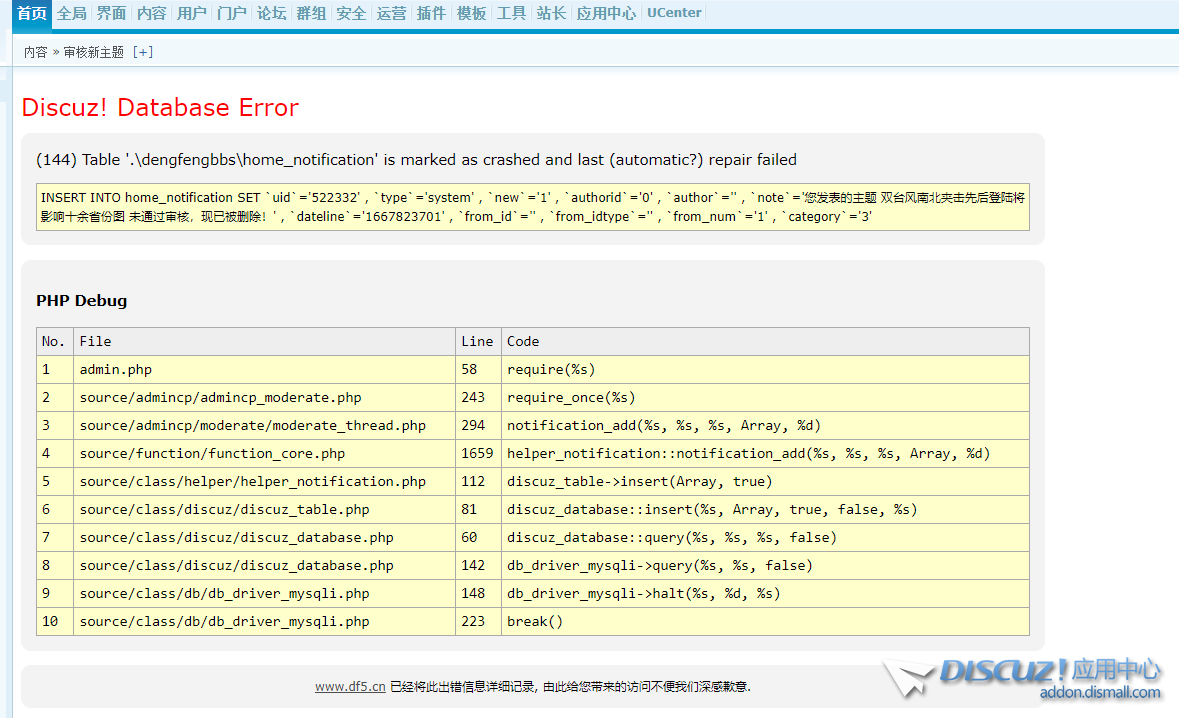Switch to the 全局 menu
Viewport: 1179px width, 718px height.
pos(71,14)
